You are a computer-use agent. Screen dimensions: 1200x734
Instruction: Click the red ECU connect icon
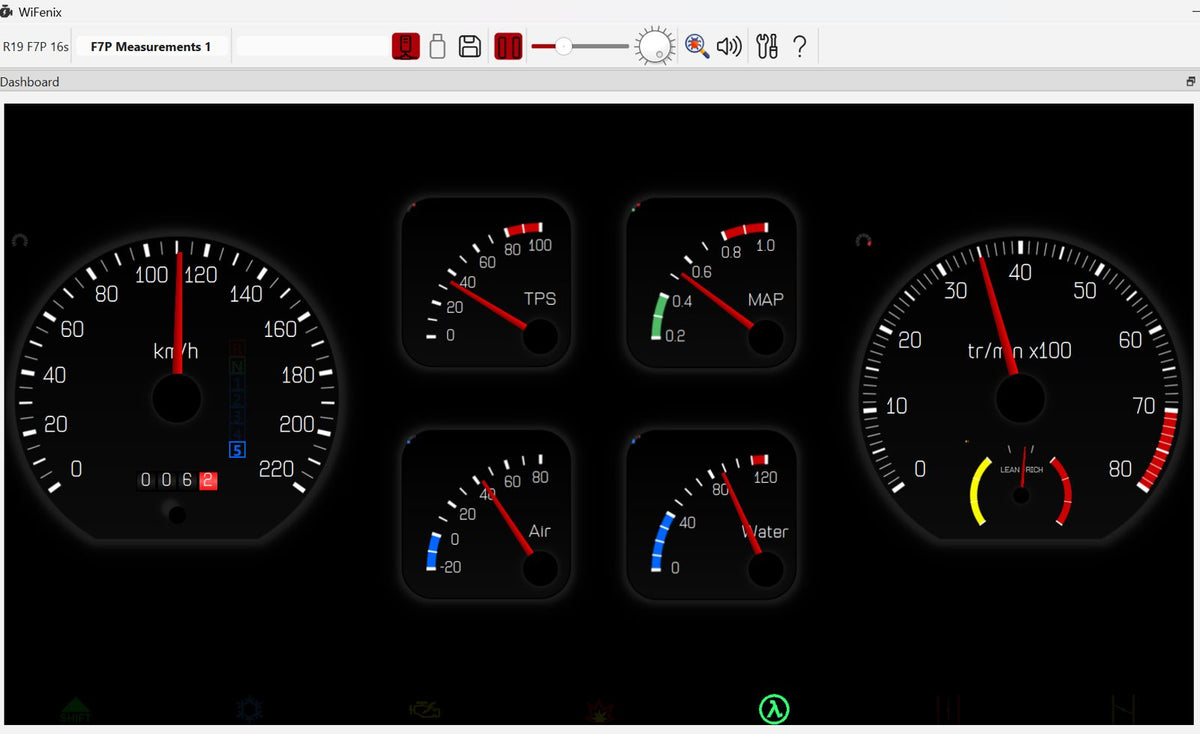405,46
